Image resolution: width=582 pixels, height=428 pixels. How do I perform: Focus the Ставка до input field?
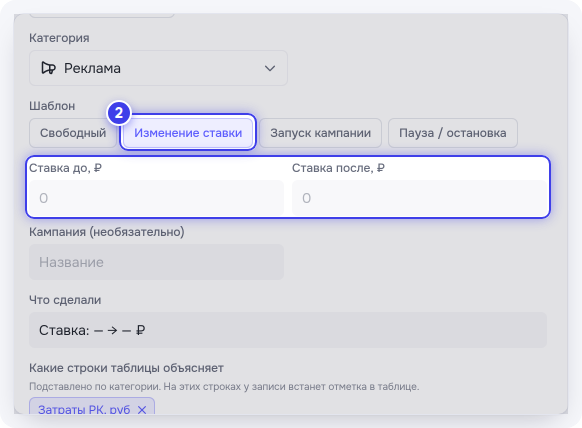(x=156, y=198)
